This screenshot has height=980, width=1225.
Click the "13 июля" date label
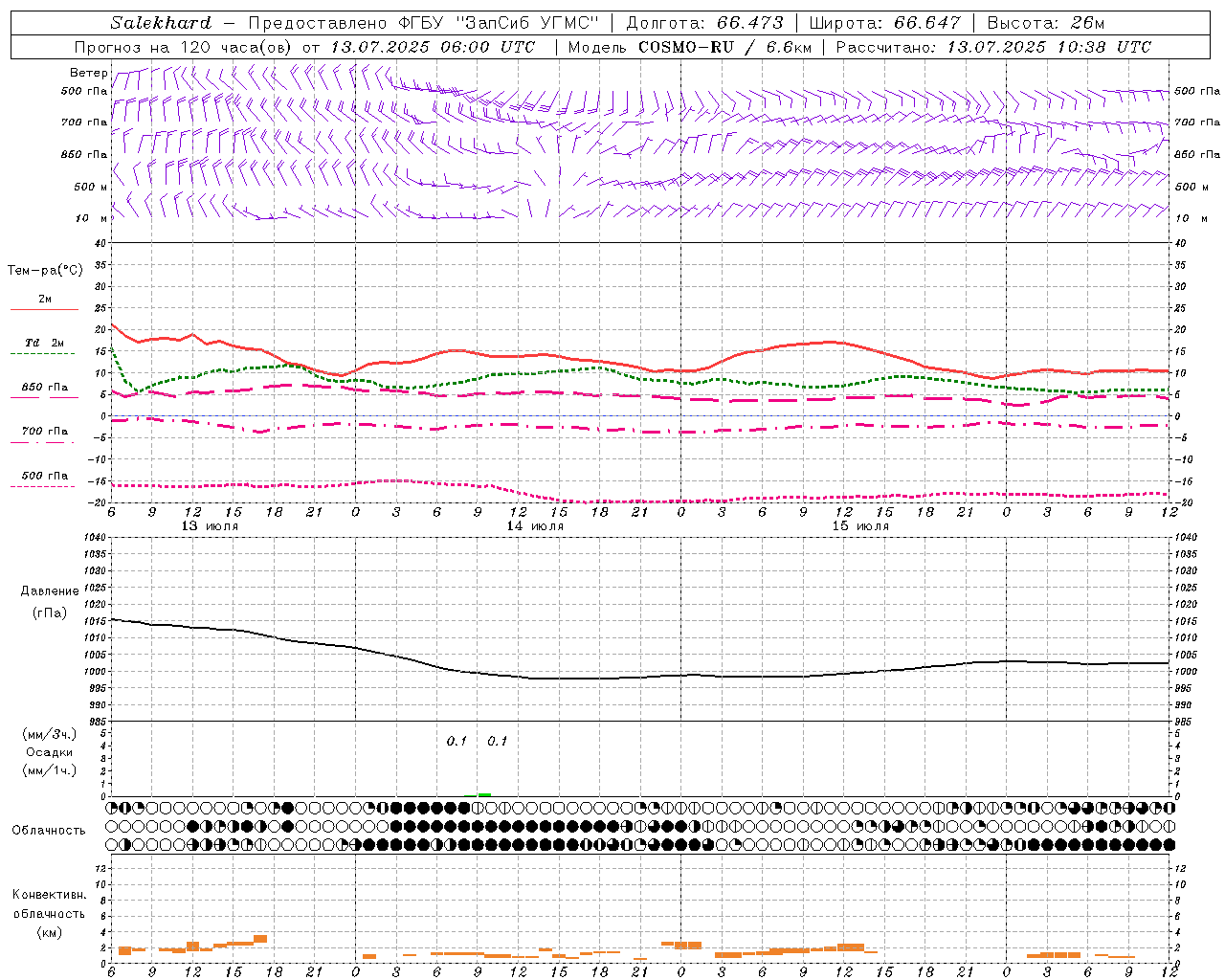tap(210, 526)
